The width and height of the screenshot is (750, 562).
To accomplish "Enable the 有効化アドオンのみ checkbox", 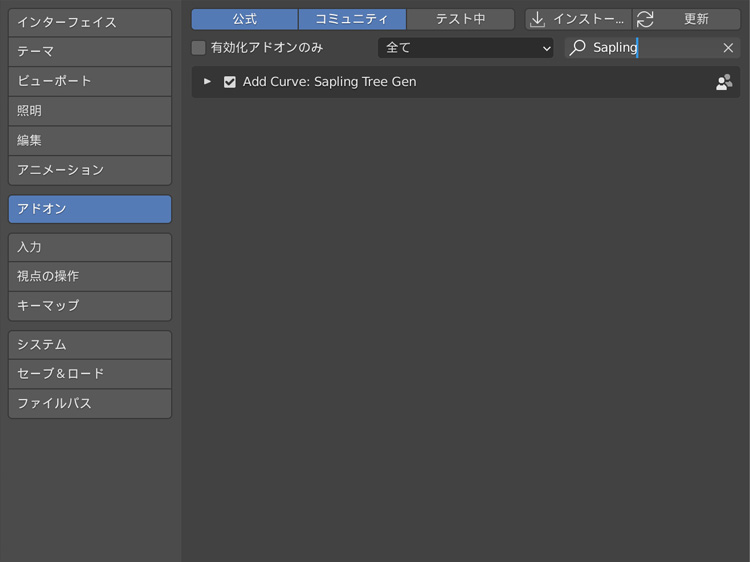I will pyautogui.click(x=199, y=48).
